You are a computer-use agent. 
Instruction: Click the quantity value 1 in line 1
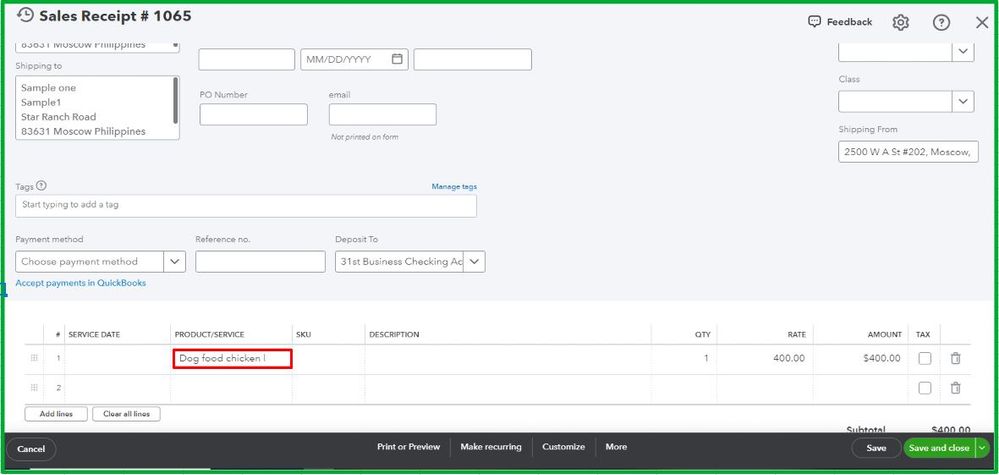(x=706, y=358)
